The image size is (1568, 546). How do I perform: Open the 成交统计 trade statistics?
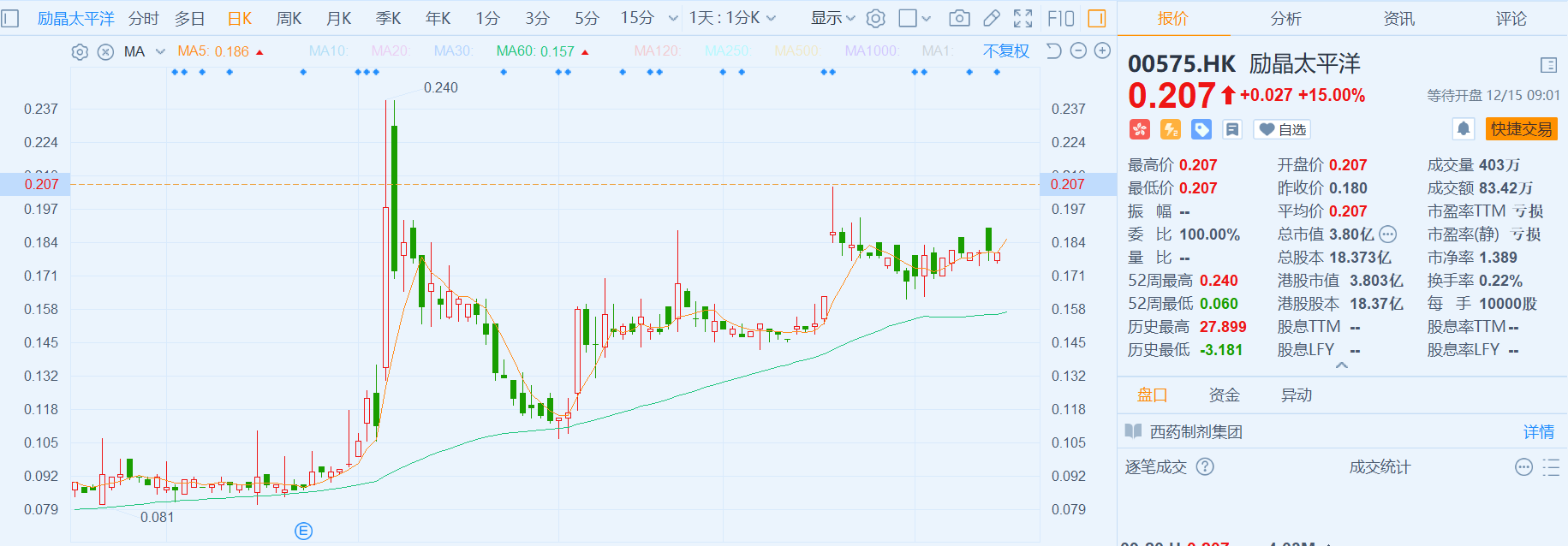(x=1380, y=467)
